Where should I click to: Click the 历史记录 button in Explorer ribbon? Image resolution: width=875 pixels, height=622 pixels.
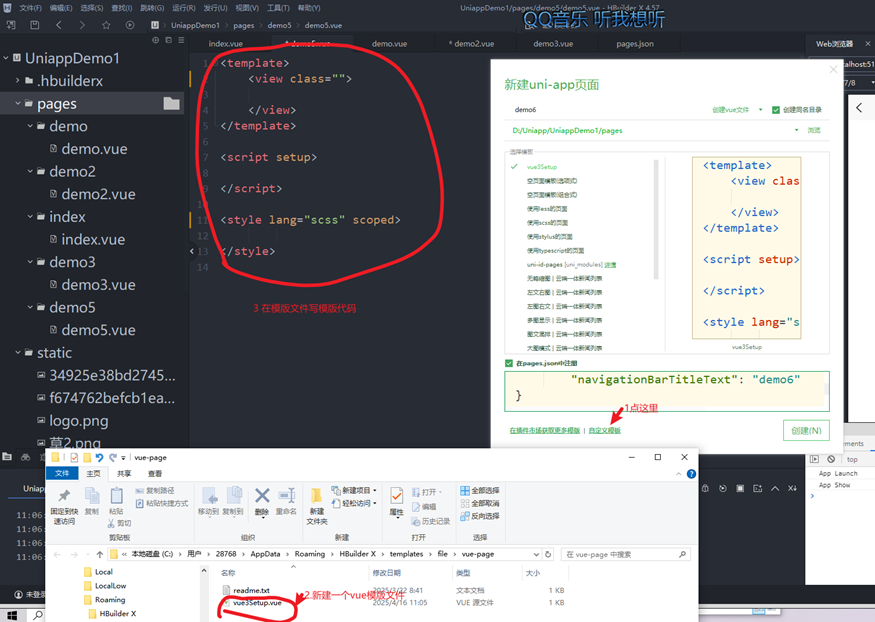431,521
